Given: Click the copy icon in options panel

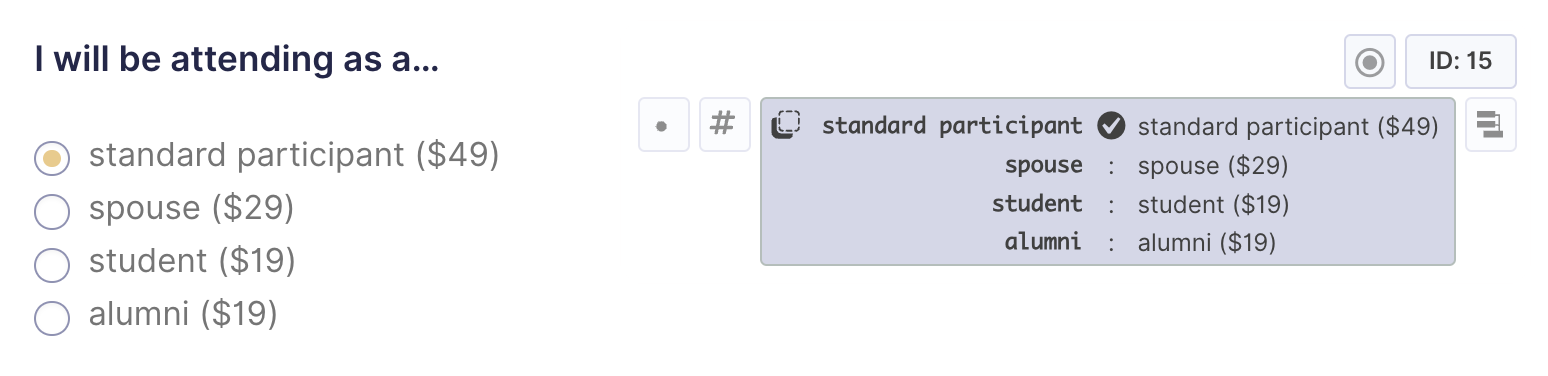Looking at the screenshot, I should point(786,125).
